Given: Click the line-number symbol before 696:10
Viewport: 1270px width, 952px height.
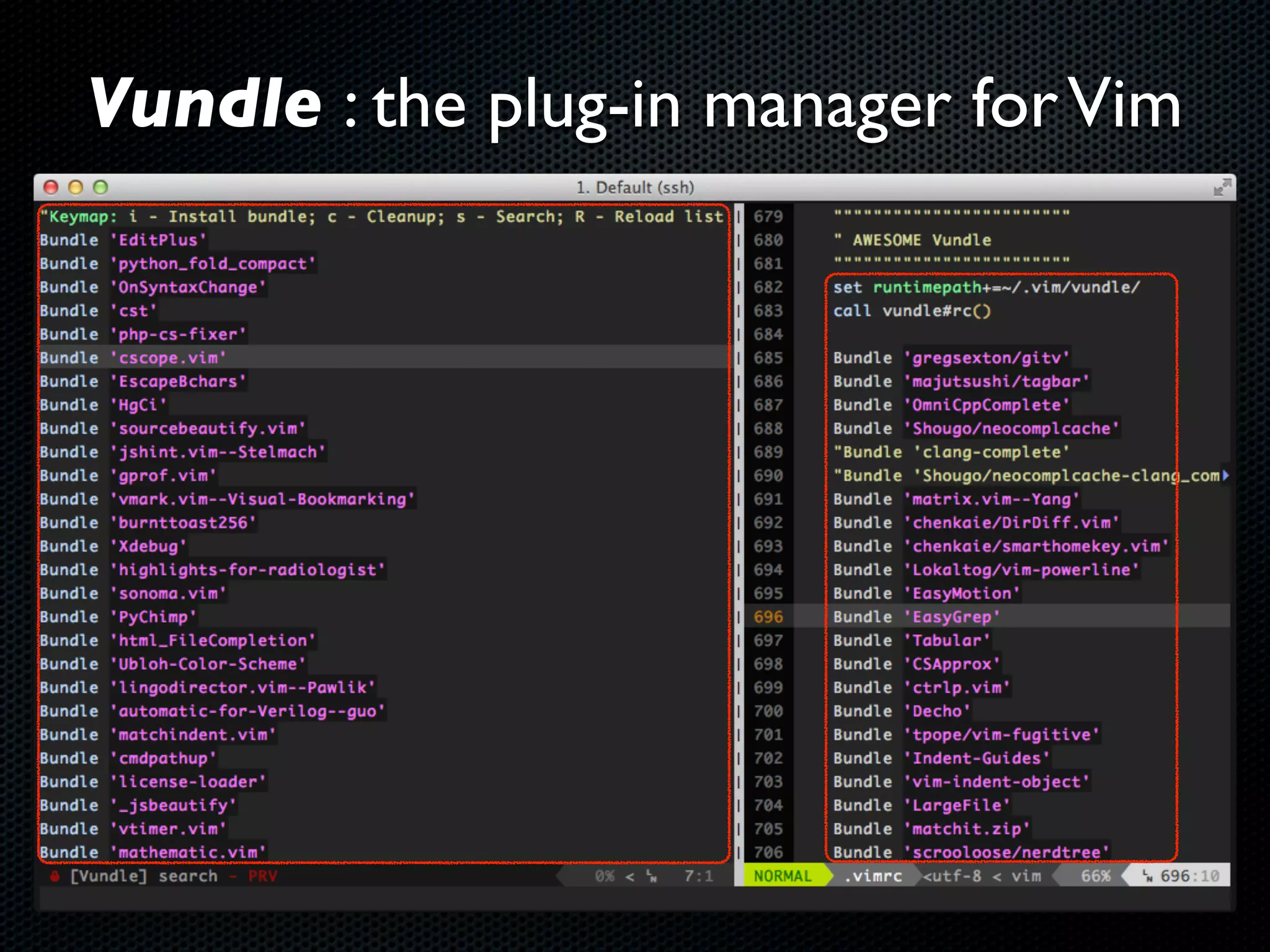Looking at the screenshot, I should click(1147, 876).
